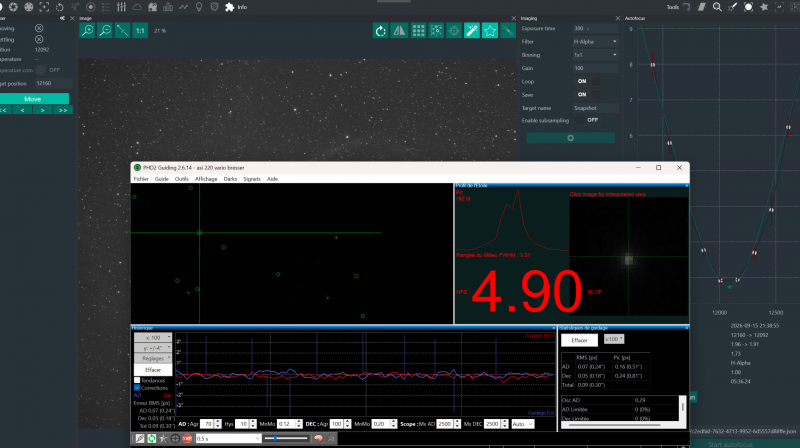800x448 pixels.
Task: Click the magnifier icon in Tools bar
Action: 717,7
